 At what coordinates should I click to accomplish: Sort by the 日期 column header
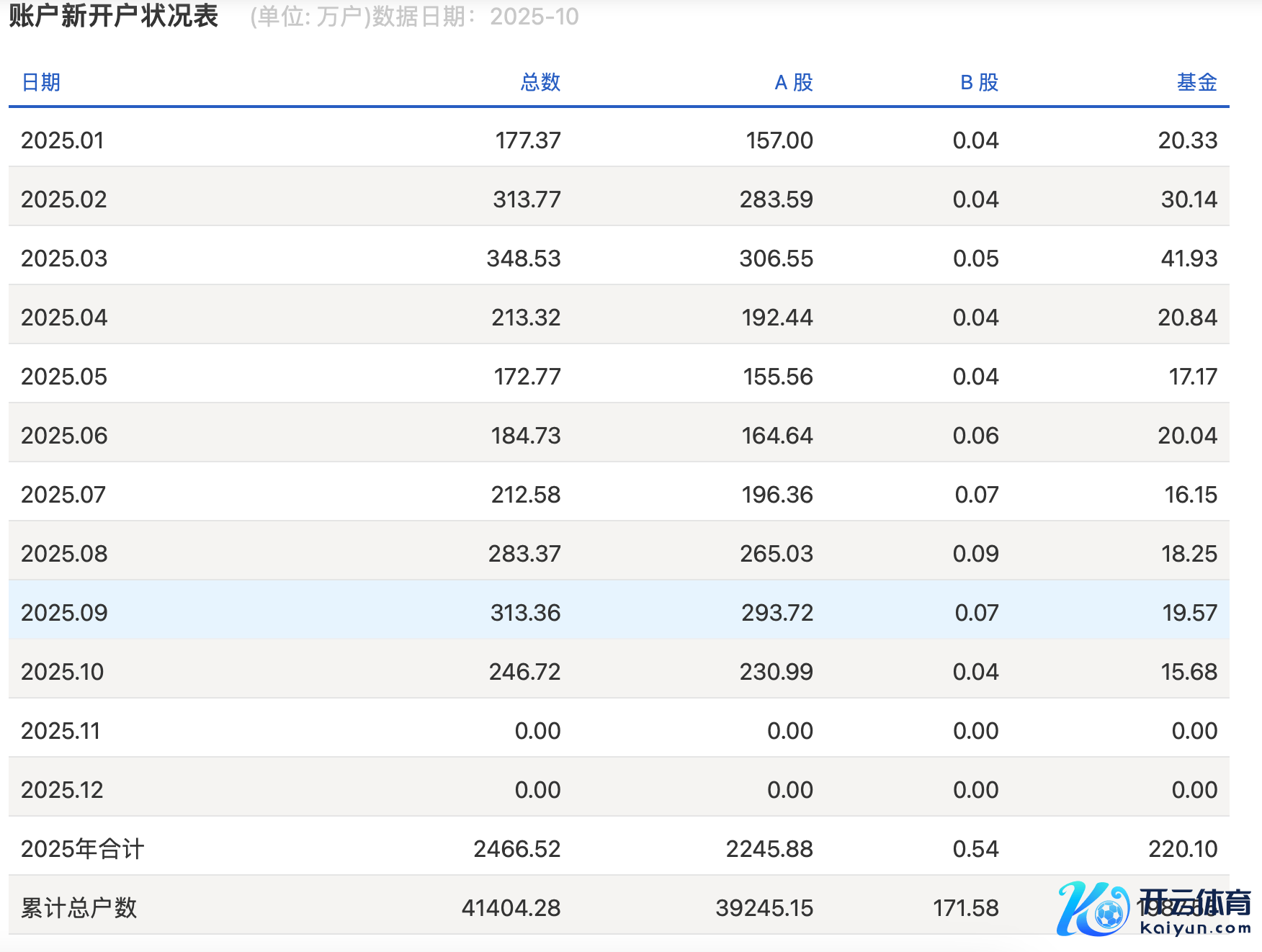[x=41, y=83]
